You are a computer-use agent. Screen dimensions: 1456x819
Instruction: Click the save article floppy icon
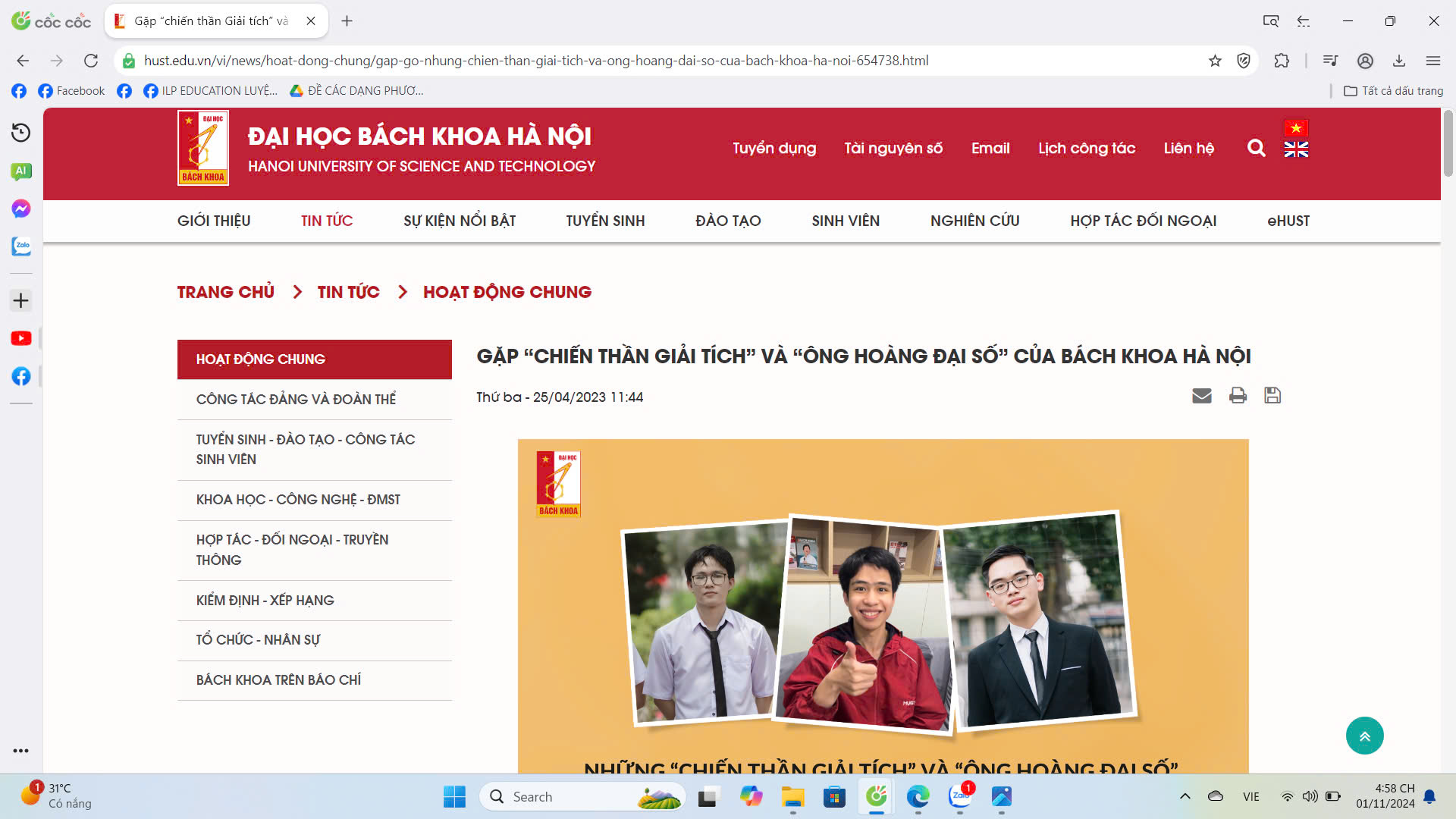click(x=1272, y=395)
